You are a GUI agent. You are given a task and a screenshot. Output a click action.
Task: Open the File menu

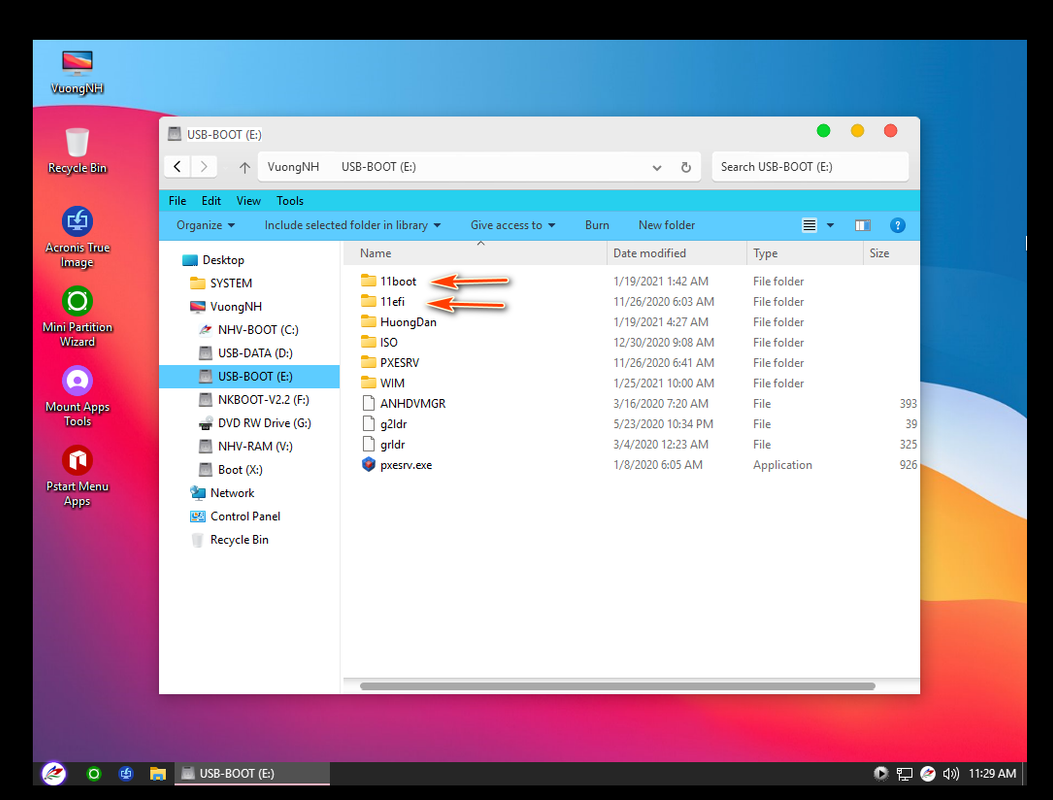tap(177, 201)
